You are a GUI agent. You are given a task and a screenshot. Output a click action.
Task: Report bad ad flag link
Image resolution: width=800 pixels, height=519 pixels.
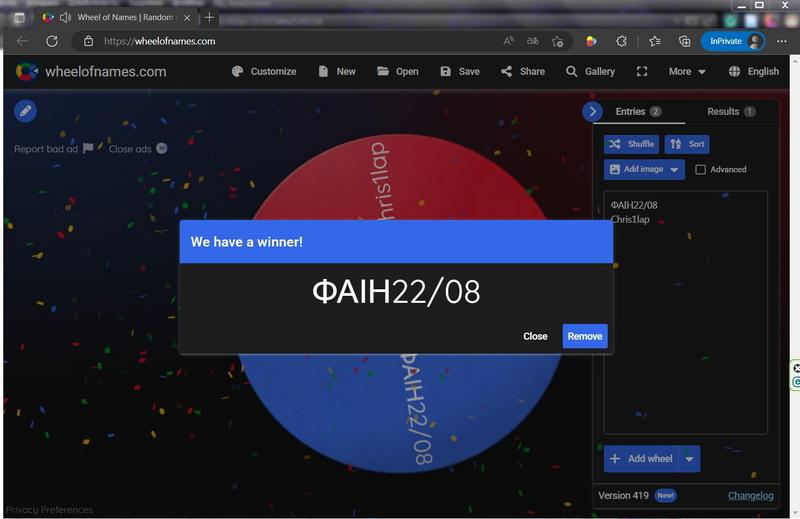[x=54, y=149]
